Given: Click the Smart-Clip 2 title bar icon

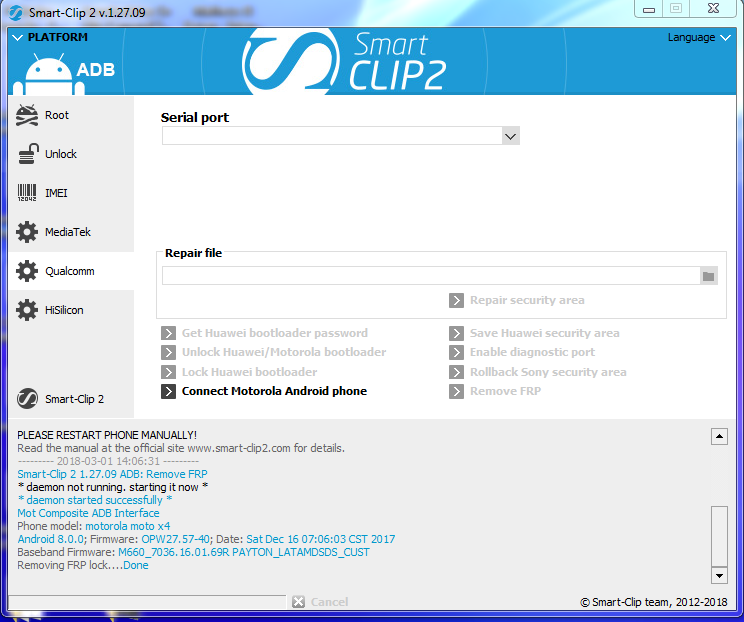Looking at the screenshot, I should 16,13.
